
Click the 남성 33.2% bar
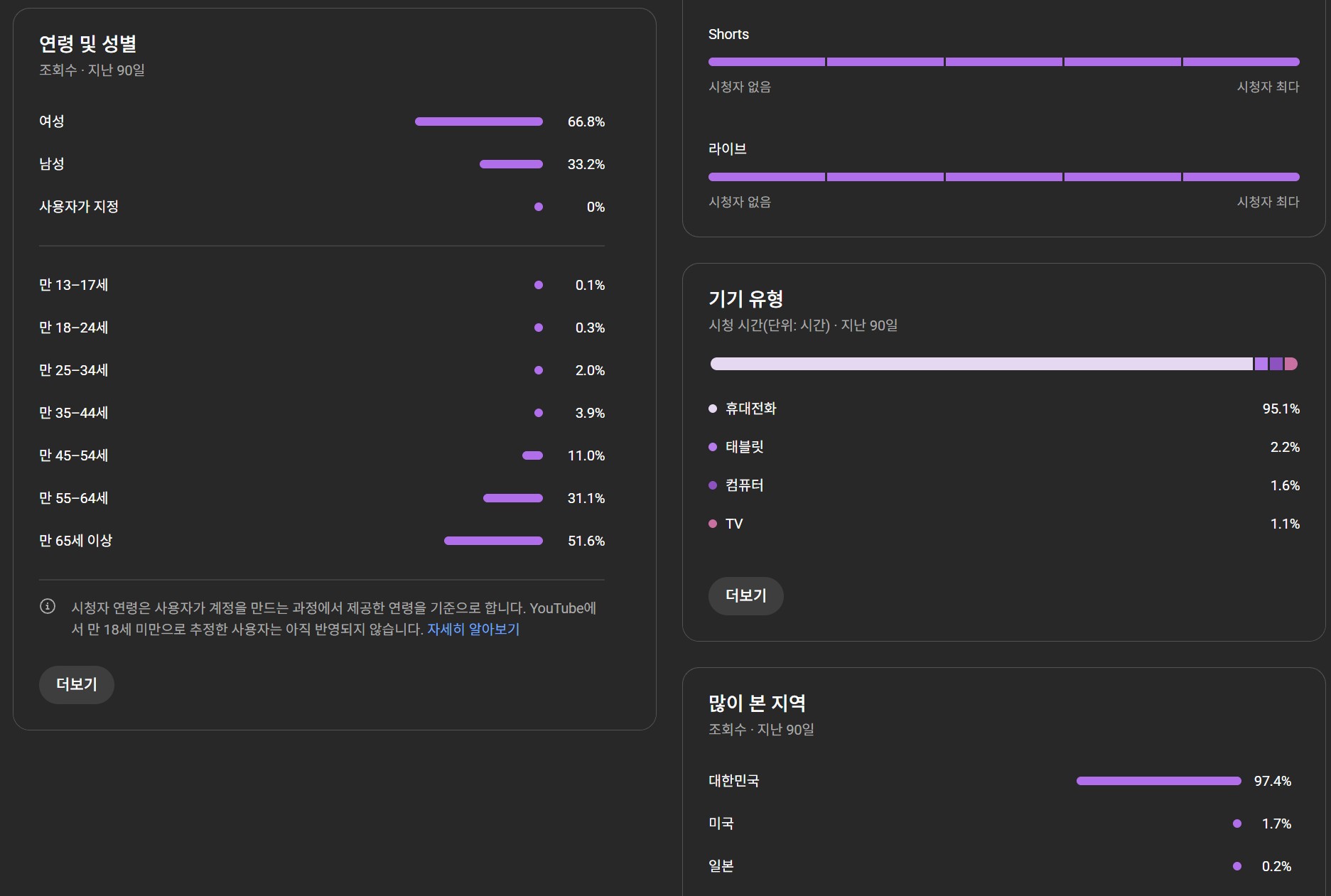click(x=511, y=164)
